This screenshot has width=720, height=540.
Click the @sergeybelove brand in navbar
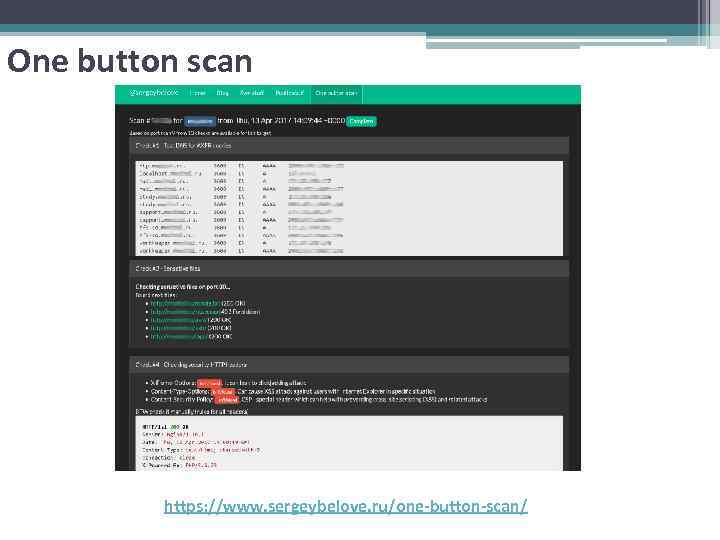[154, 93]
